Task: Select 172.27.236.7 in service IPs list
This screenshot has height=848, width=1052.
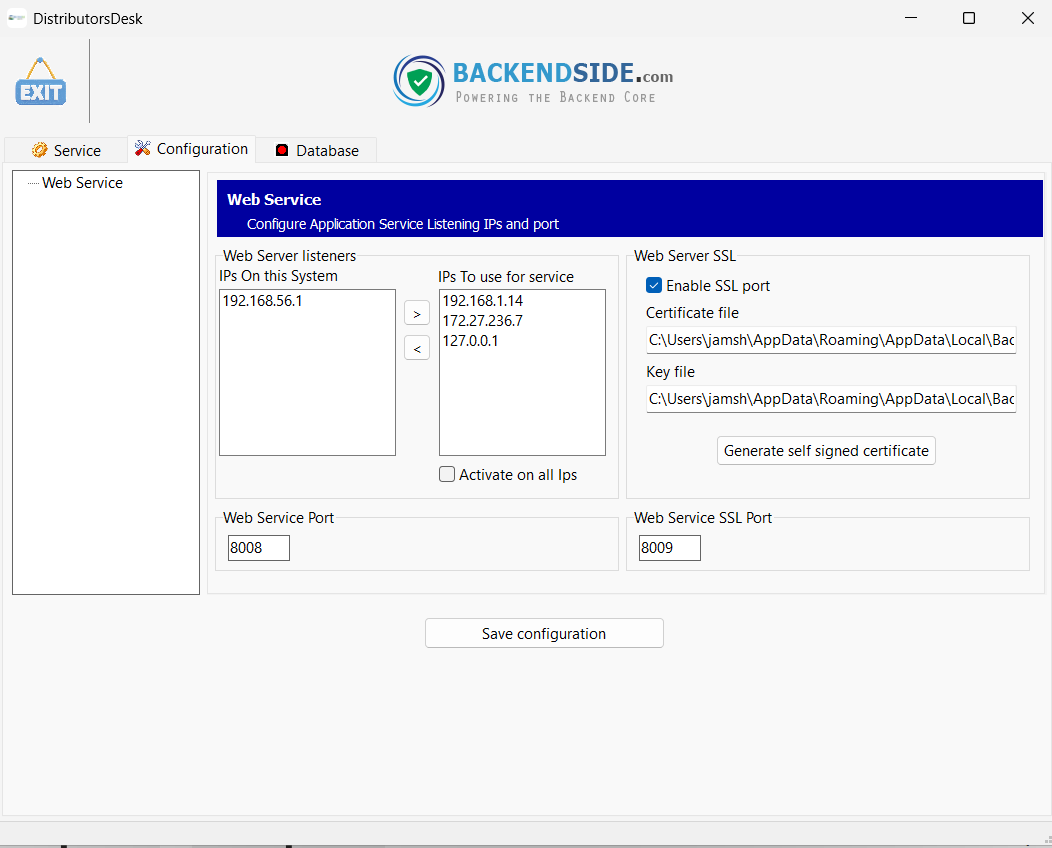Action: pyautogui.click(x=482, y=321)
